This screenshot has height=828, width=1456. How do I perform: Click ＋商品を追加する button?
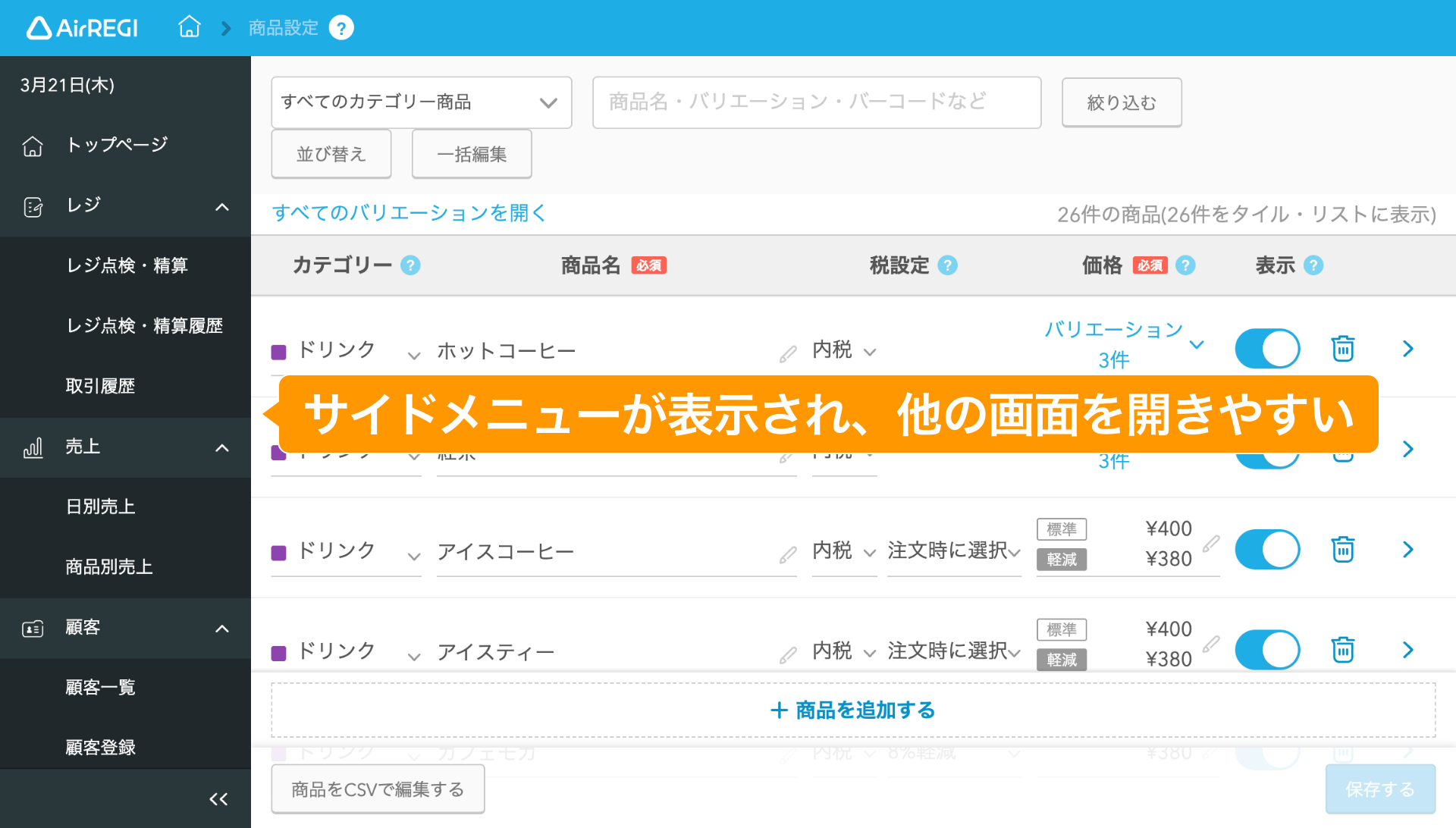coord(853,710)
